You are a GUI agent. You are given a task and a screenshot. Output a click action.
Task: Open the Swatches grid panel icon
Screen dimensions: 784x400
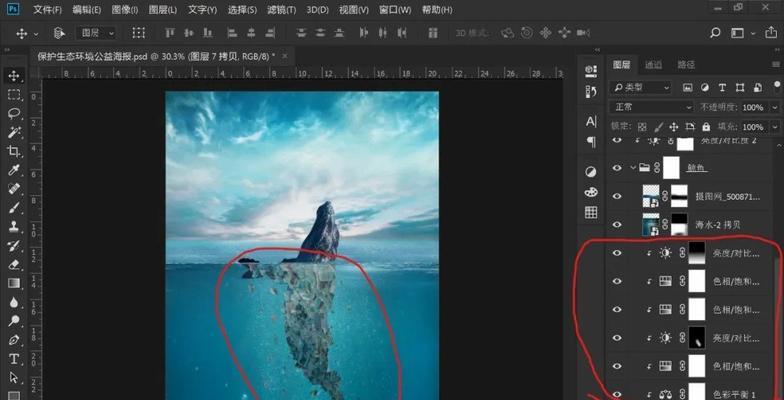coord(591,212)
